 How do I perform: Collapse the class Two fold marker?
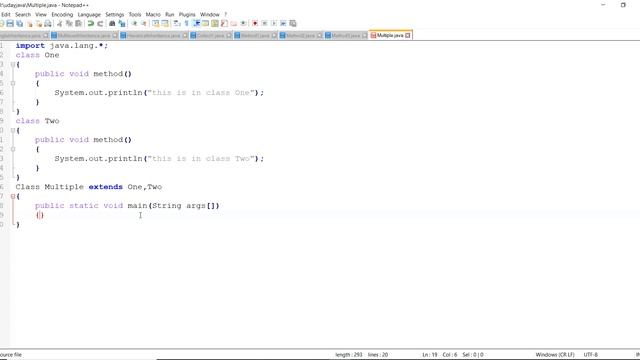(x=13, y=131)
